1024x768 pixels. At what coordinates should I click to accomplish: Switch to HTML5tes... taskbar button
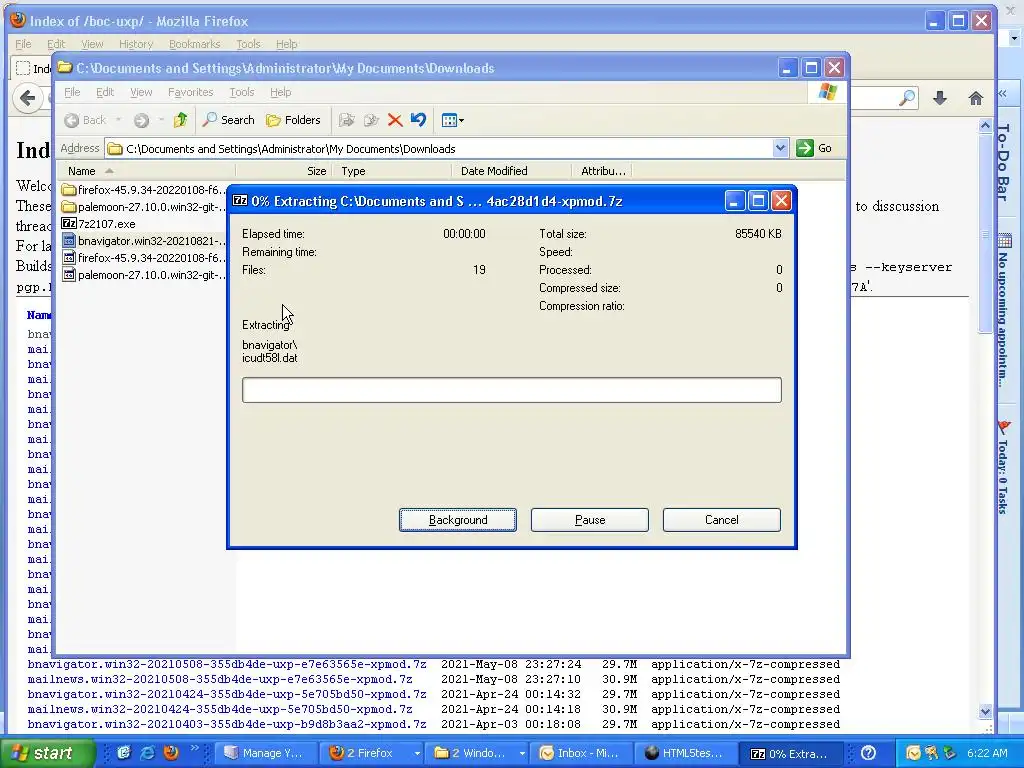[x=687, y=754]
